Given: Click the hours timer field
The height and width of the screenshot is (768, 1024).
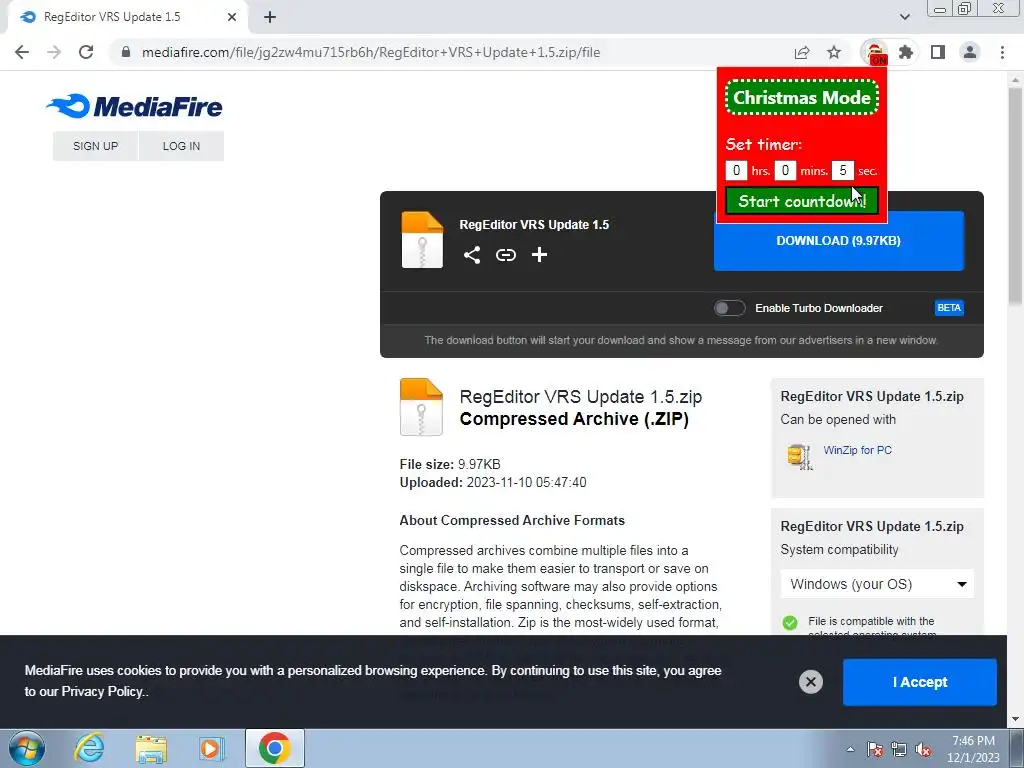Looking at the screenshot, I should pyautogui.click(x=736, y=170).
